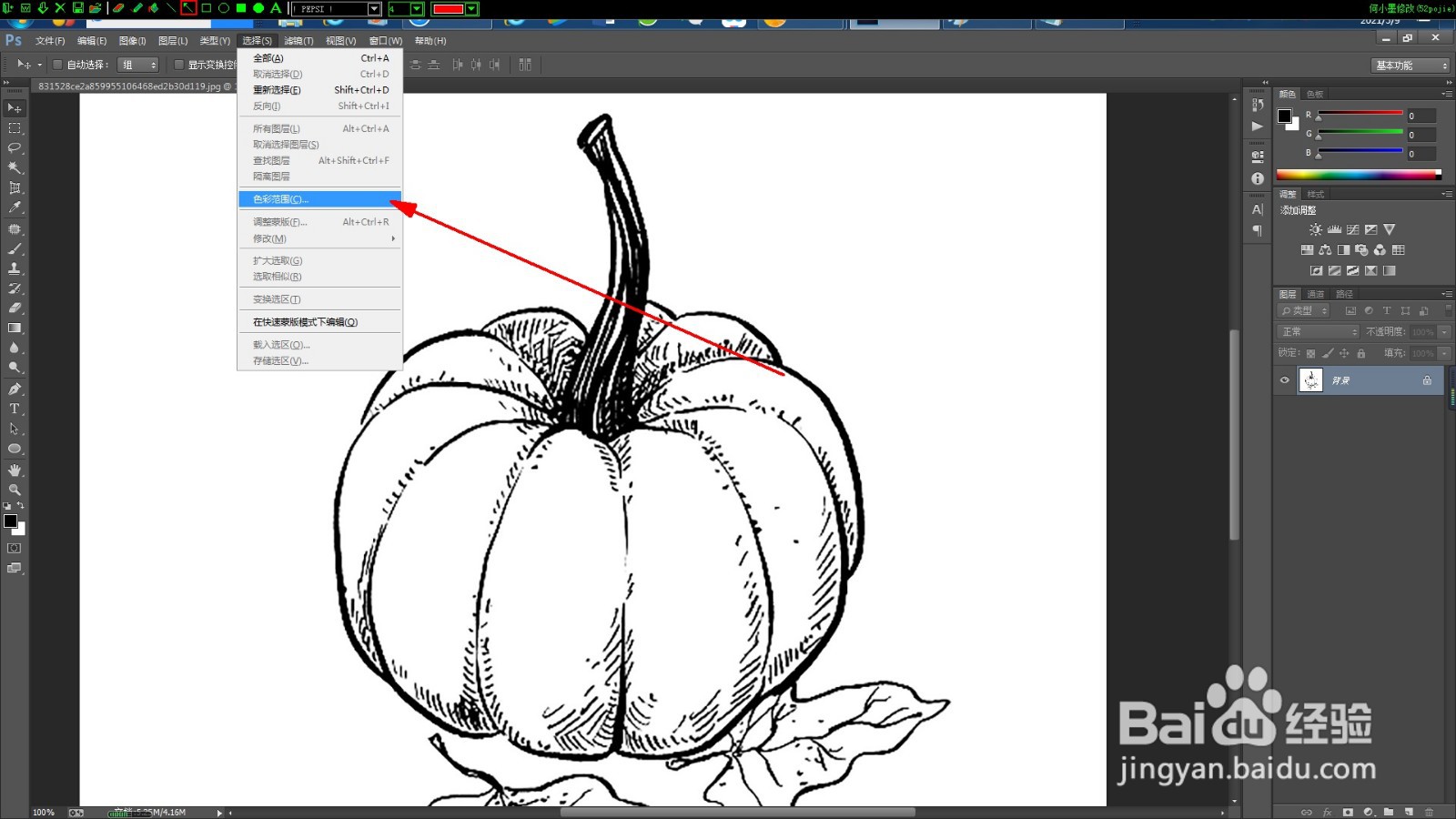Screen dimensions: 1456x819
Task: Open the Paragraph panel icon
Action: click(1258, 231)
